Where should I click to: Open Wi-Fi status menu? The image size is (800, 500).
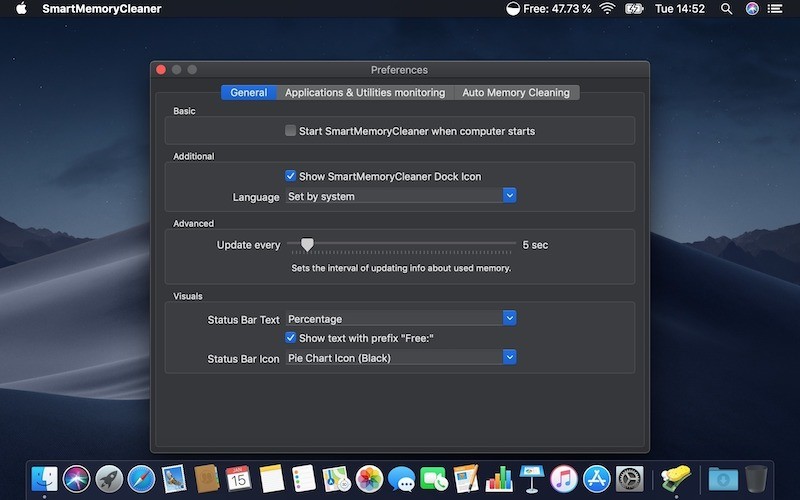(607, 9)
